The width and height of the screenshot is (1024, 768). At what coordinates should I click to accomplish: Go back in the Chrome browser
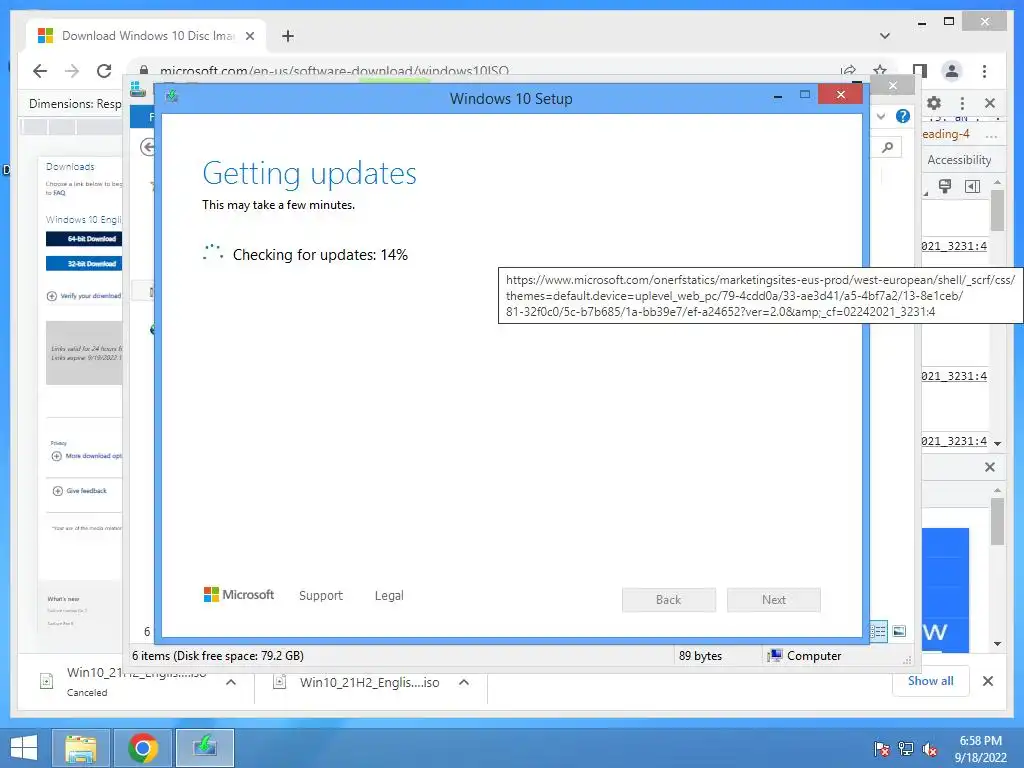point(40,71)
